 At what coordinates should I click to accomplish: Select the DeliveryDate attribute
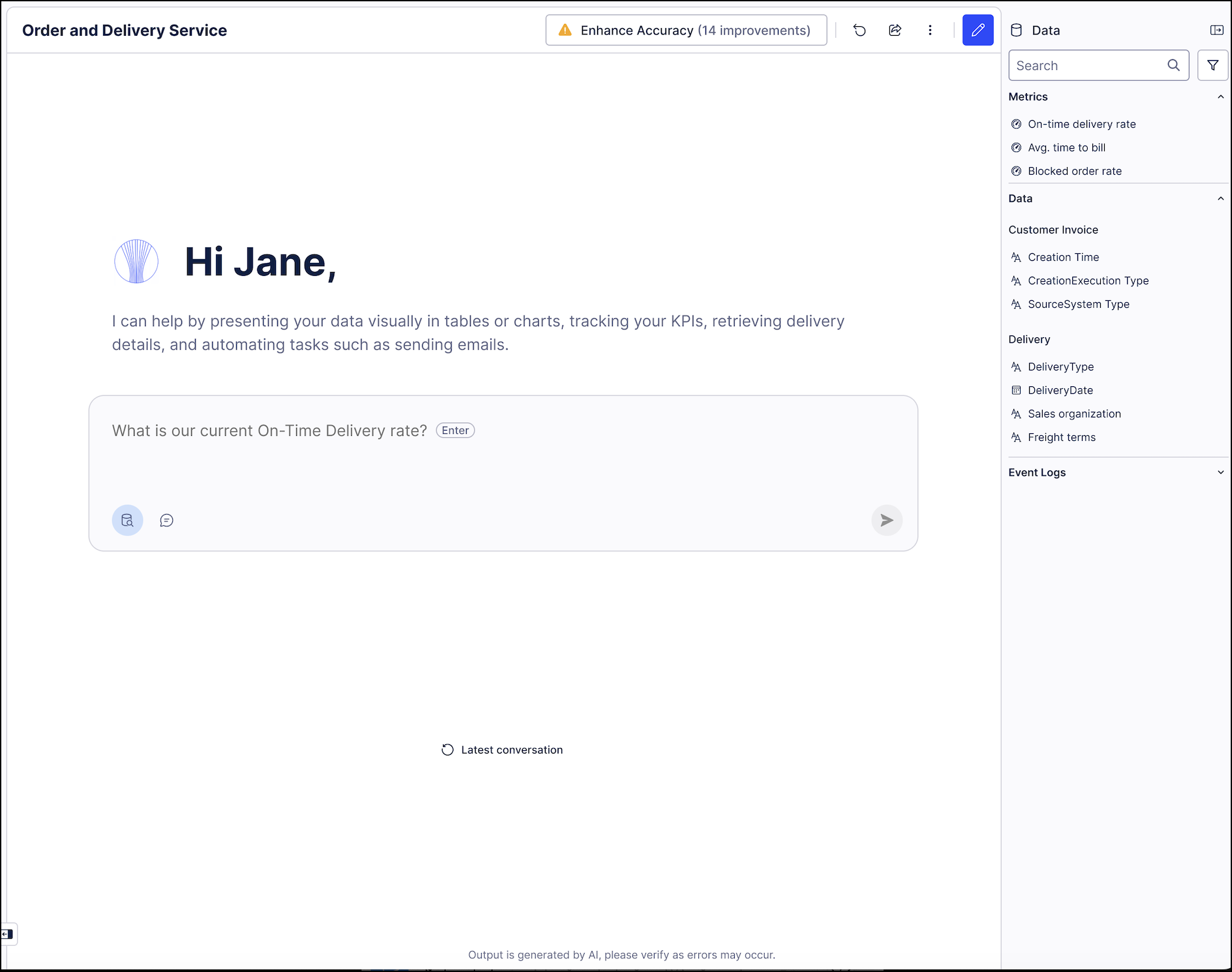coord(1060,390)
